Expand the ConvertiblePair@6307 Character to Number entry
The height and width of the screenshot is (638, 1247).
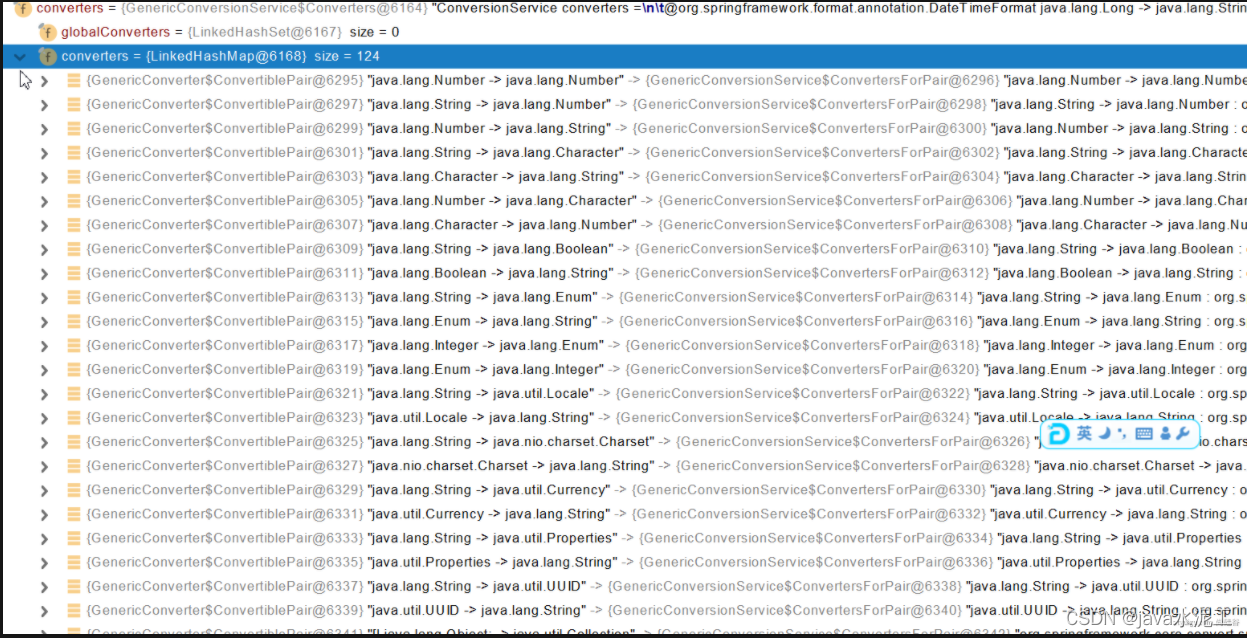pyautogui.click(x=44, y=225)
